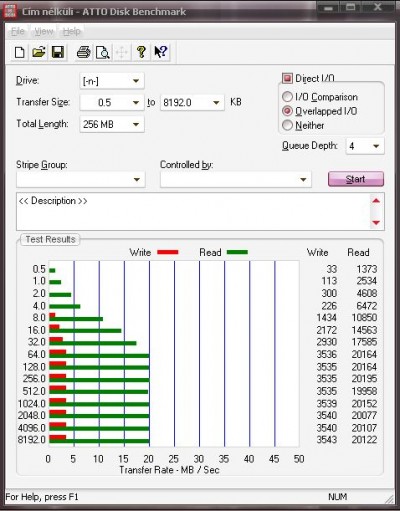Click the 1024.0 transfer size row label
The width and height of the screenshot is (400, 511).
[x=32, y=404]
